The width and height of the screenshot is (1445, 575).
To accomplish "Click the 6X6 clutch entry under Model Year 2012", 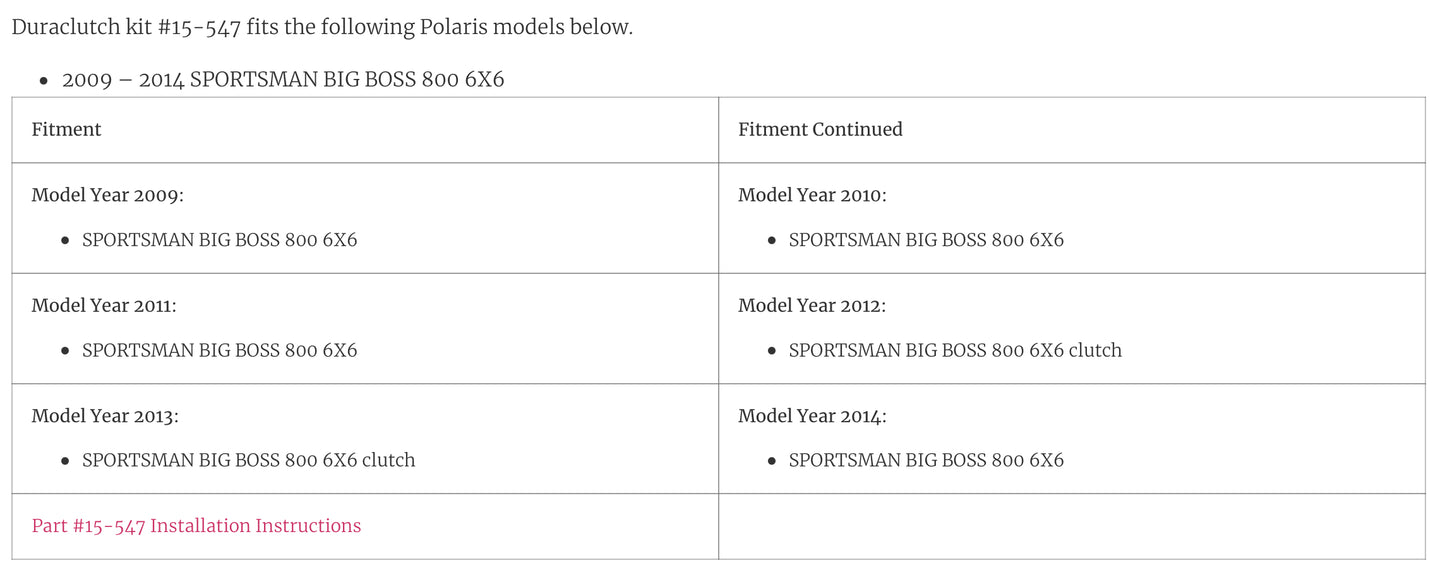I will [955, 351].
